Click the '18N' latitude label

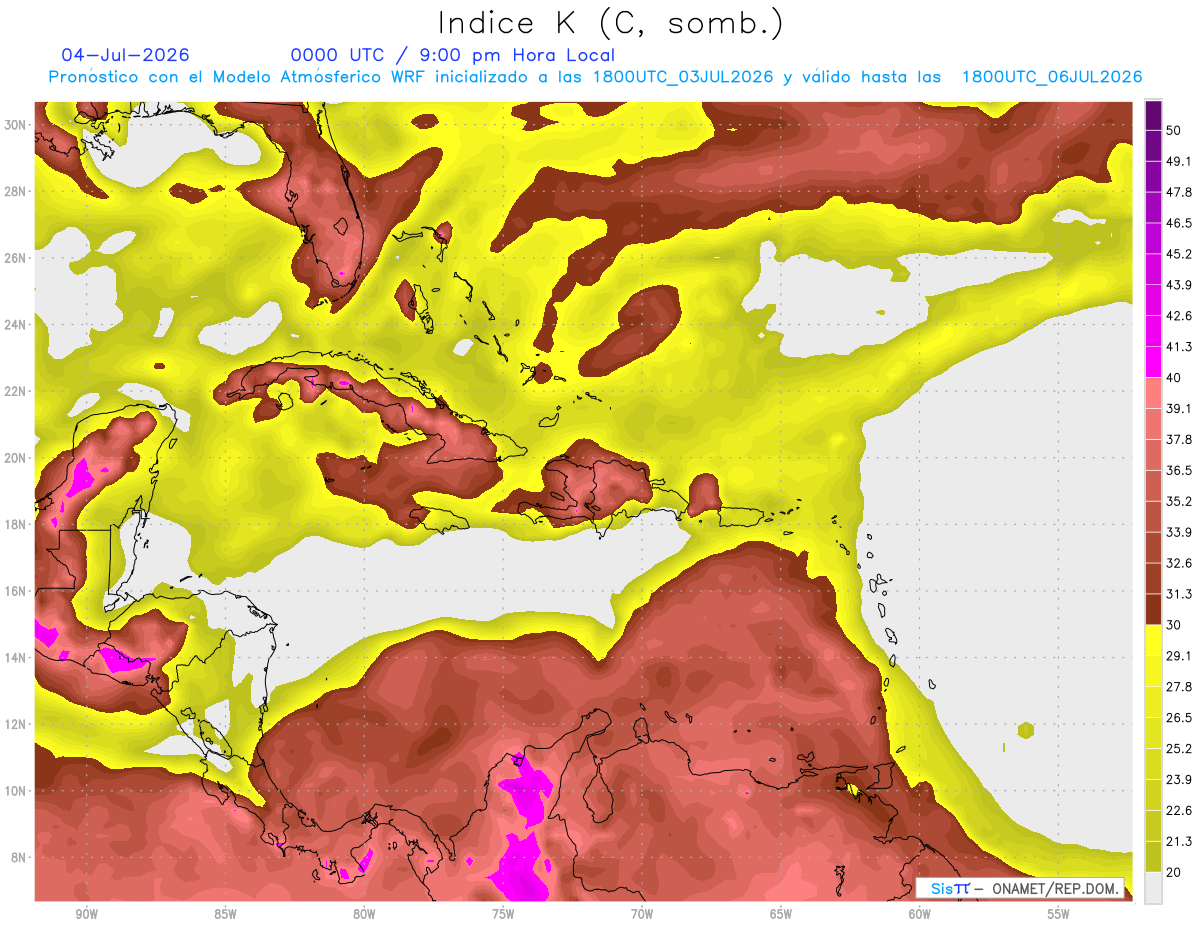pyautogui.click(x=16, y=524)
